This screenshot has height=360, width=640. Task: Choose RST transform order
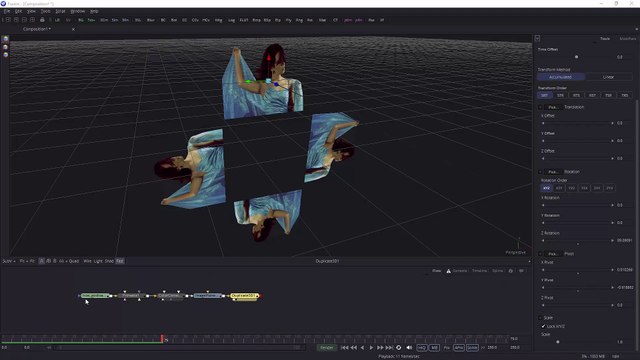pyautogui.click(x=592, y=95)
